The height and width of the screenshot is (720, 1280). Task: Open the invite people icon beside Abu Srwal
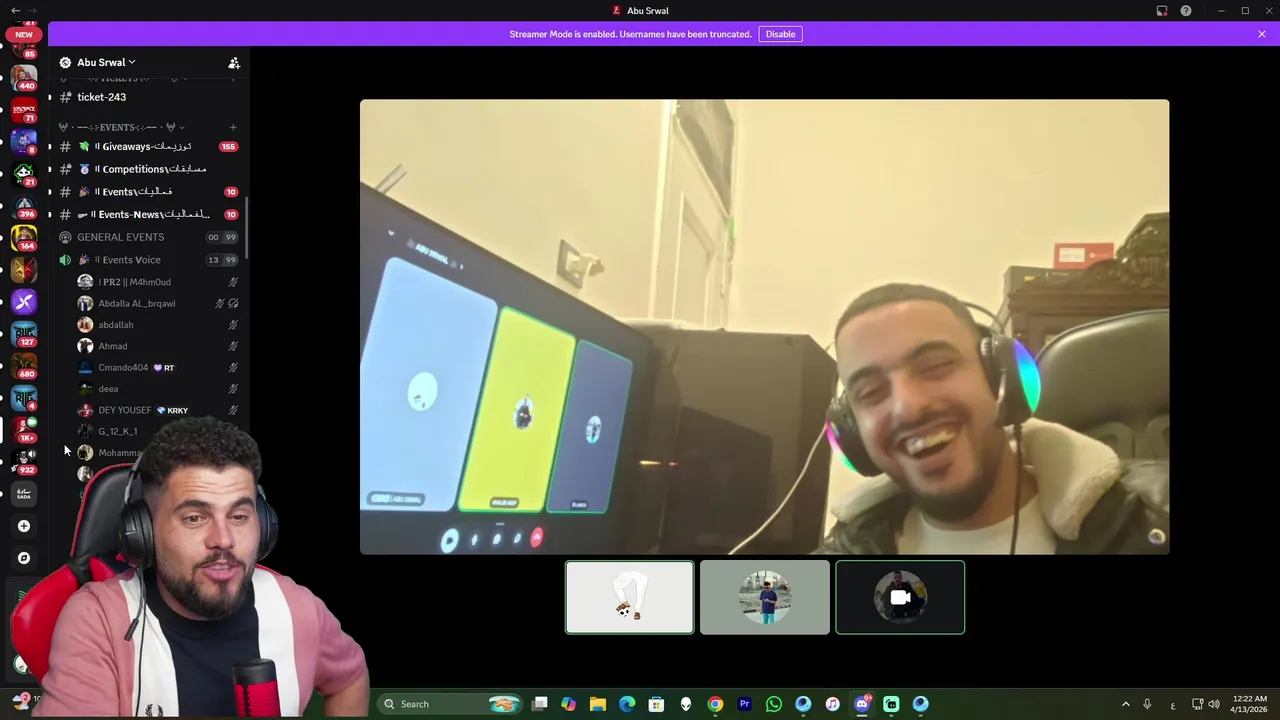[234, 62]
